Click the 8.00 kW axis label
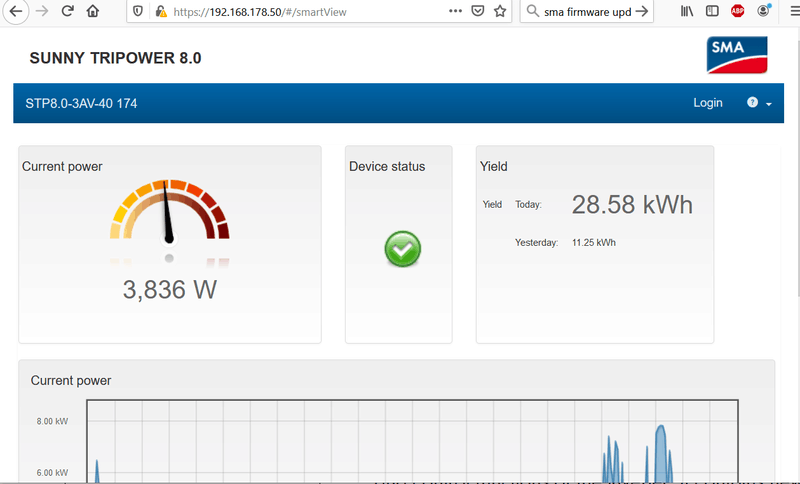Viewport: 800px width, 484px height. pos(52,421)
